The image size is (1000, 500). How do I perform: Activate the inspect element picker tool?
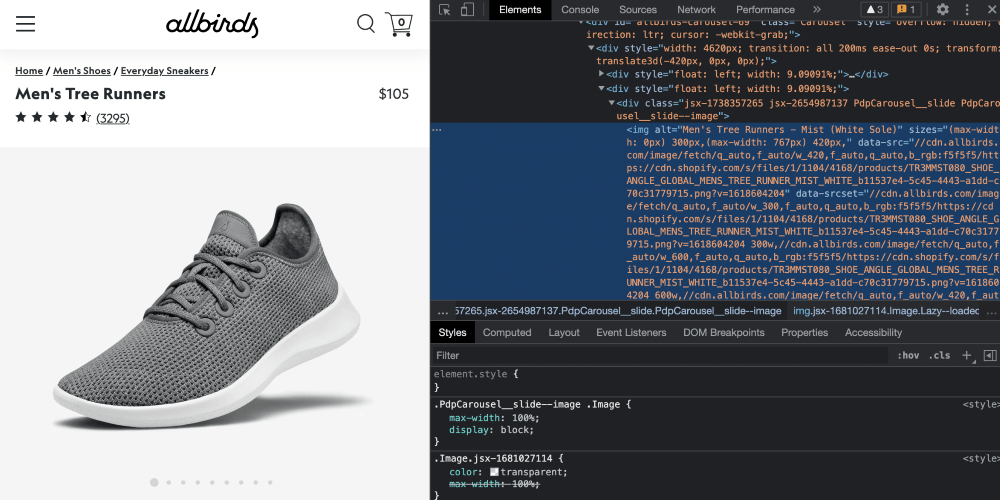tap(445, 10)
